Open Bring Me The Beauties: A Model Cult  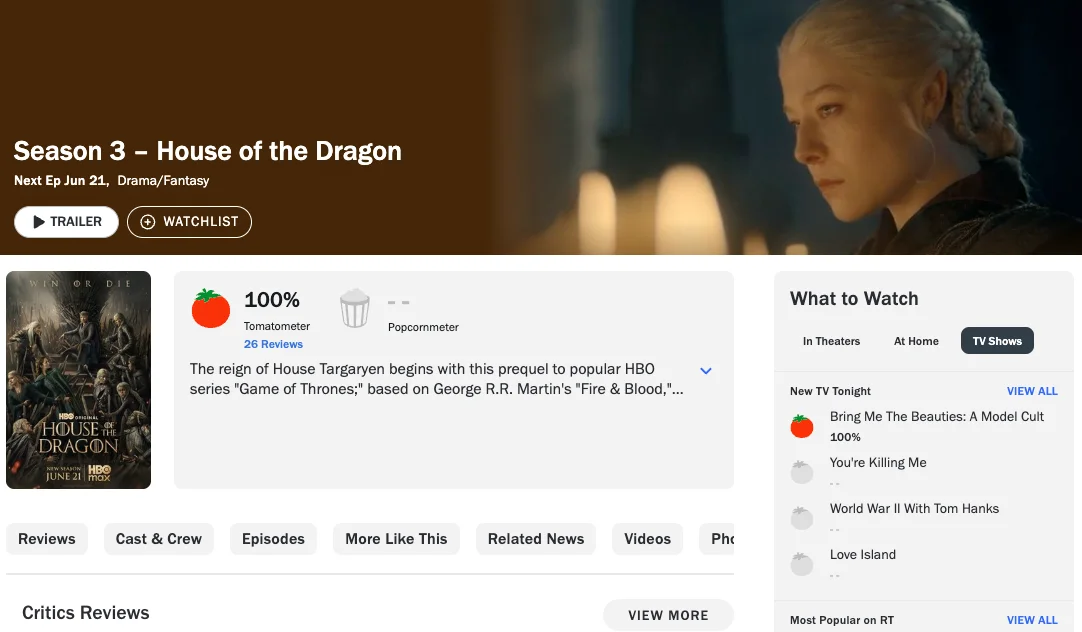(x=936, y=416)
